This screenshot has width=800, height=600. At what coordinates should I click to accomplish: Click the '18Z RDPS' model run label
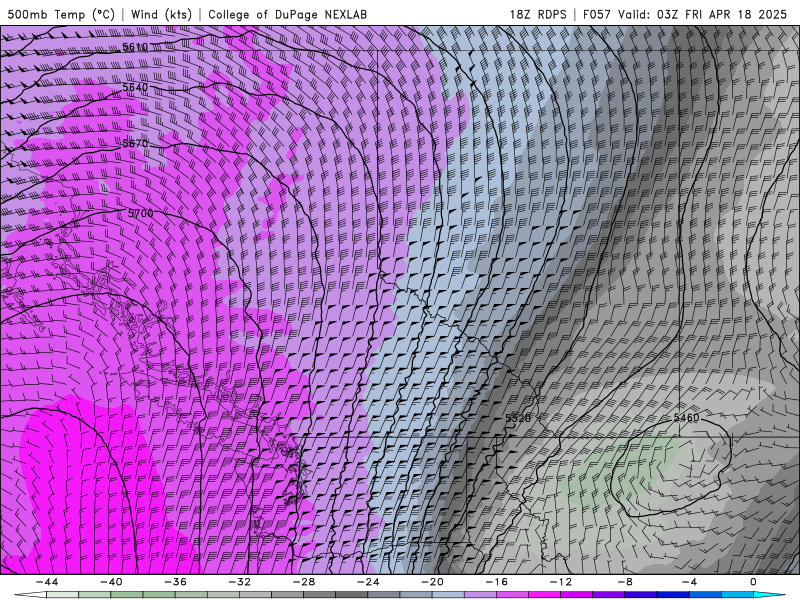click(x=538, y=14)
